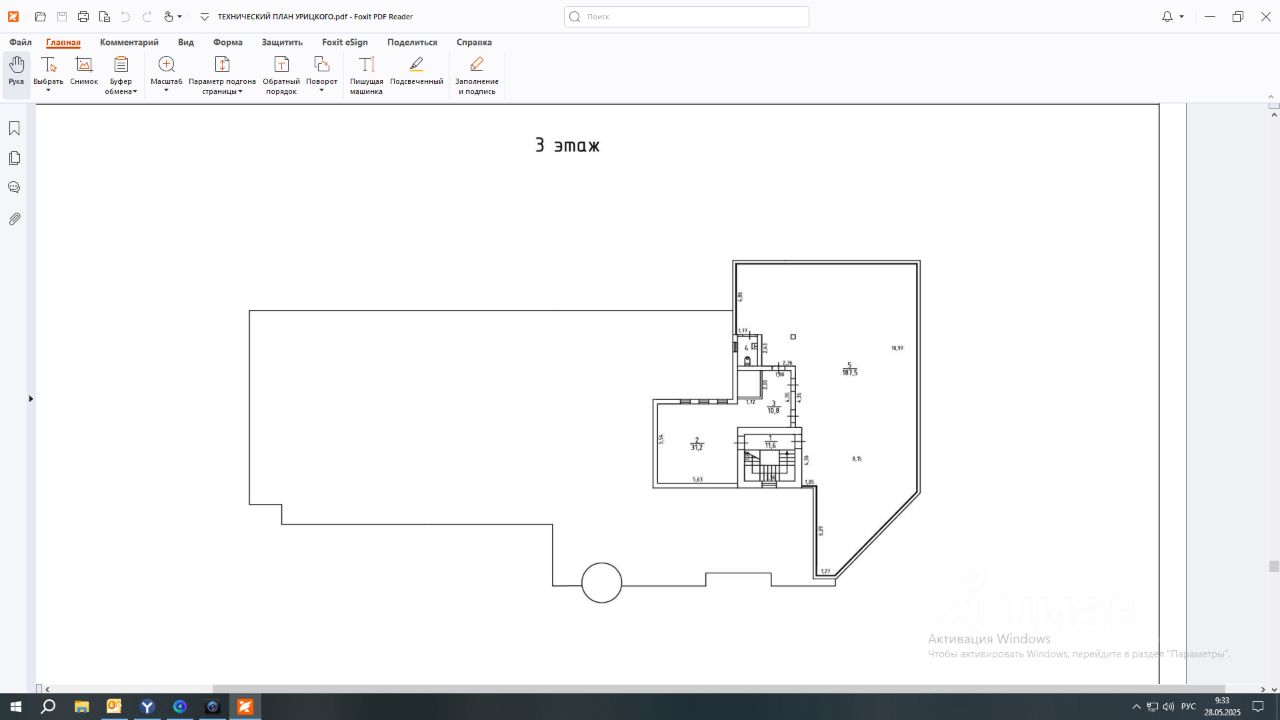Activate the Пишущая машинка typewriter tool
The width and height of the screenshot is (1280, 720).
click(x=366, y=72)
